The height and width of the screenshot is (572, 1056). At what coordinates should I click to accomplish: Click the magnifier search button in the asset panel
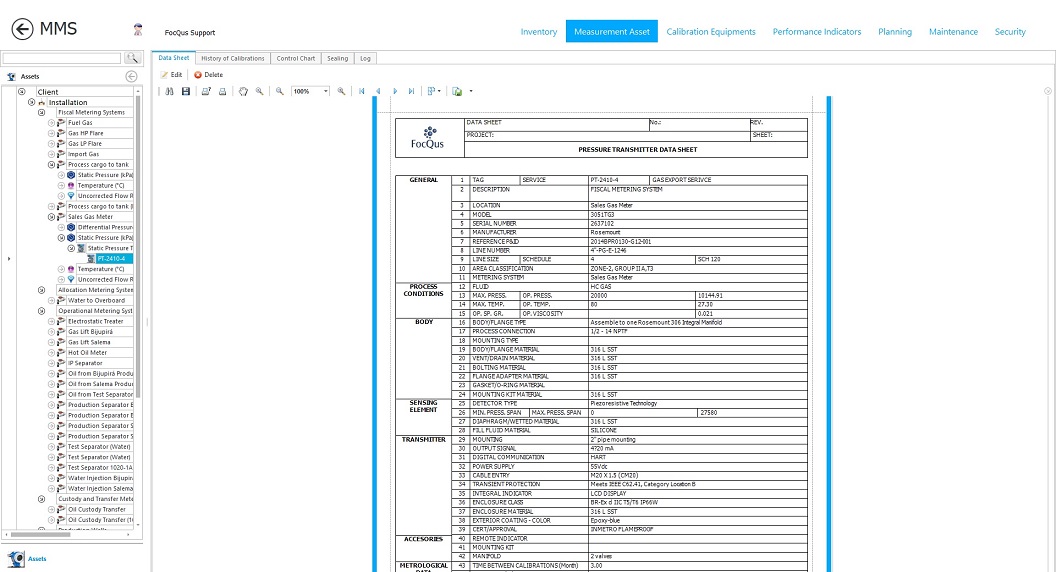click(132, 59)
